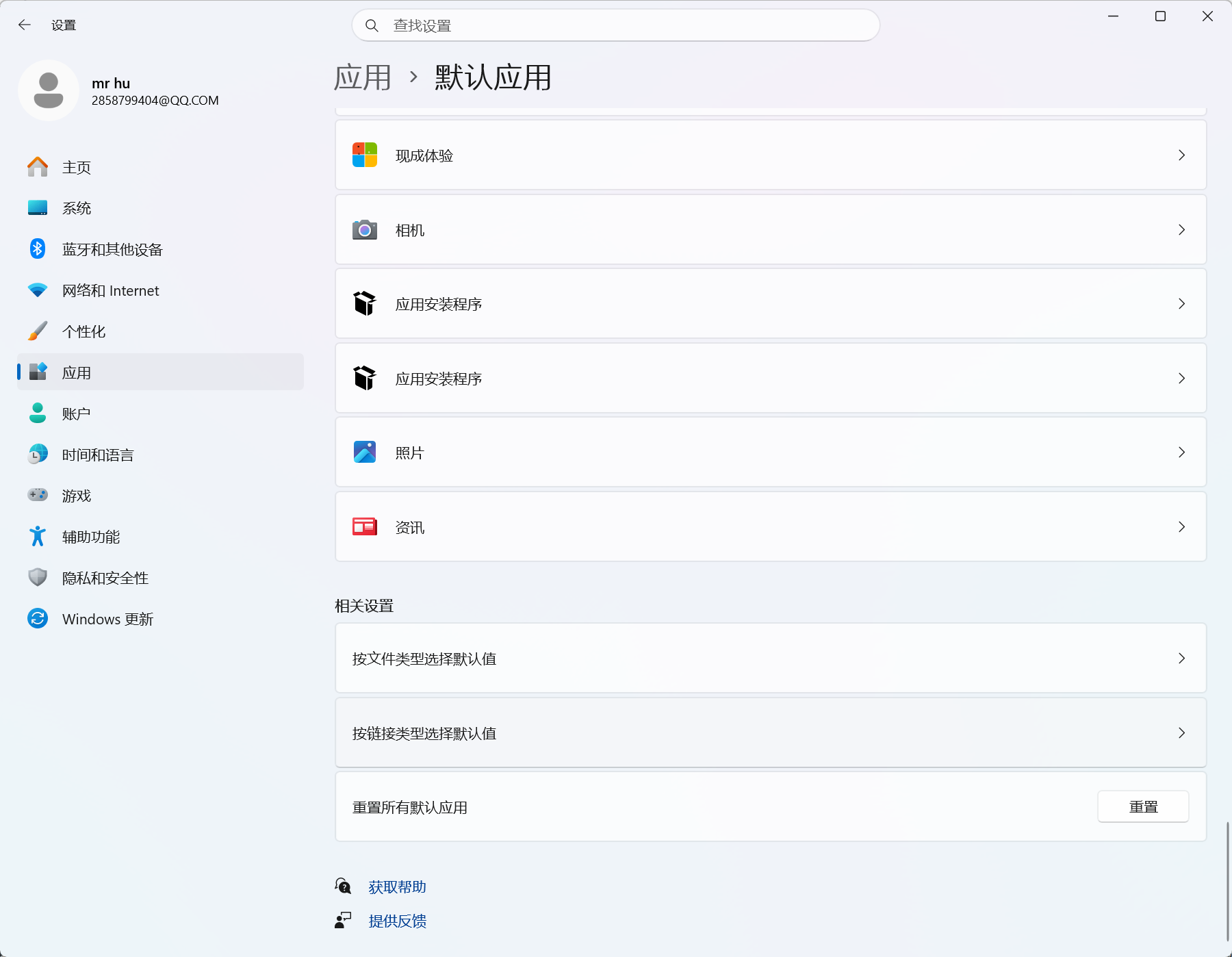Click the mr hu account name
This screenshot has width=1232, height=957.
tap(111, 83)
